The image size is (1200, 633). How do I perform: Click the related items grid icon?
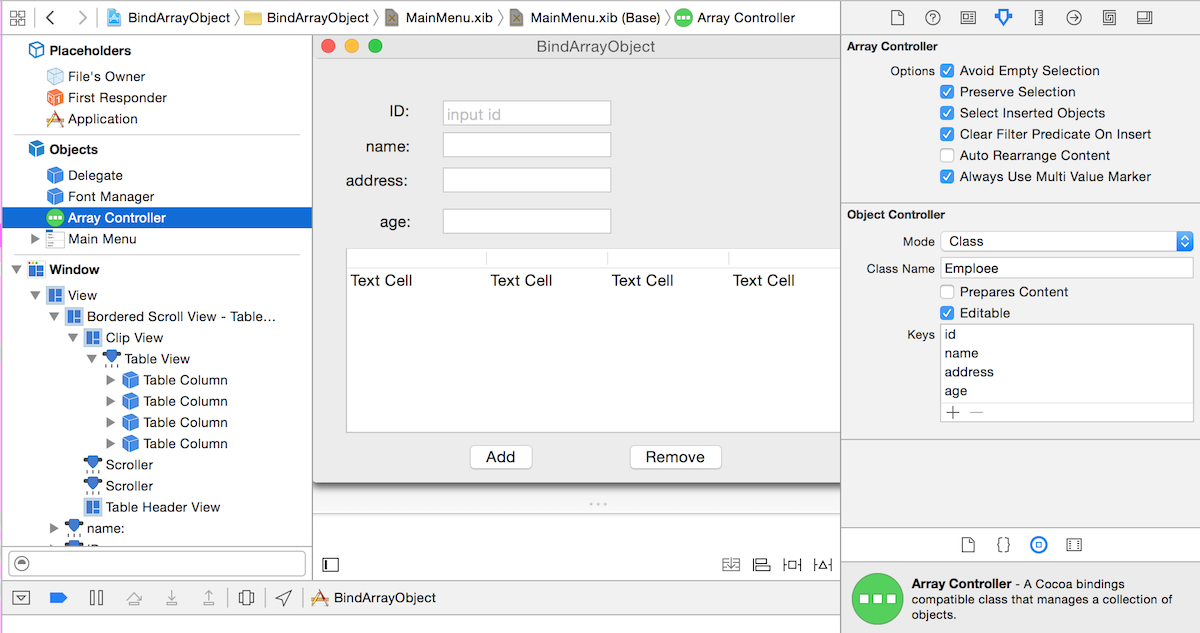click(x=17, y=18)
